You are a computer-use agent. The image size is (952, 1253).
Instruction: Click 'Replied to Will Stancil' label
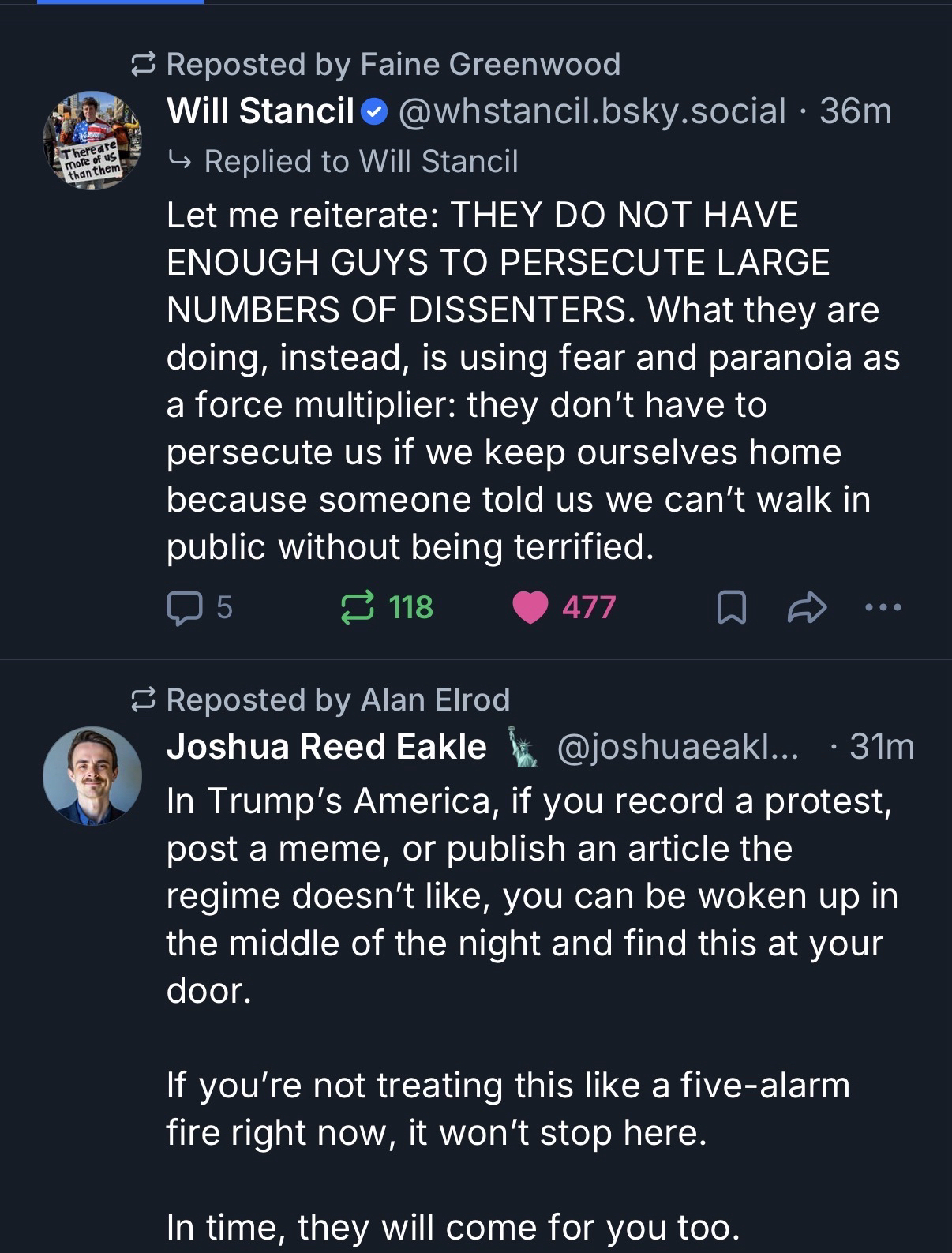(360, 162)
